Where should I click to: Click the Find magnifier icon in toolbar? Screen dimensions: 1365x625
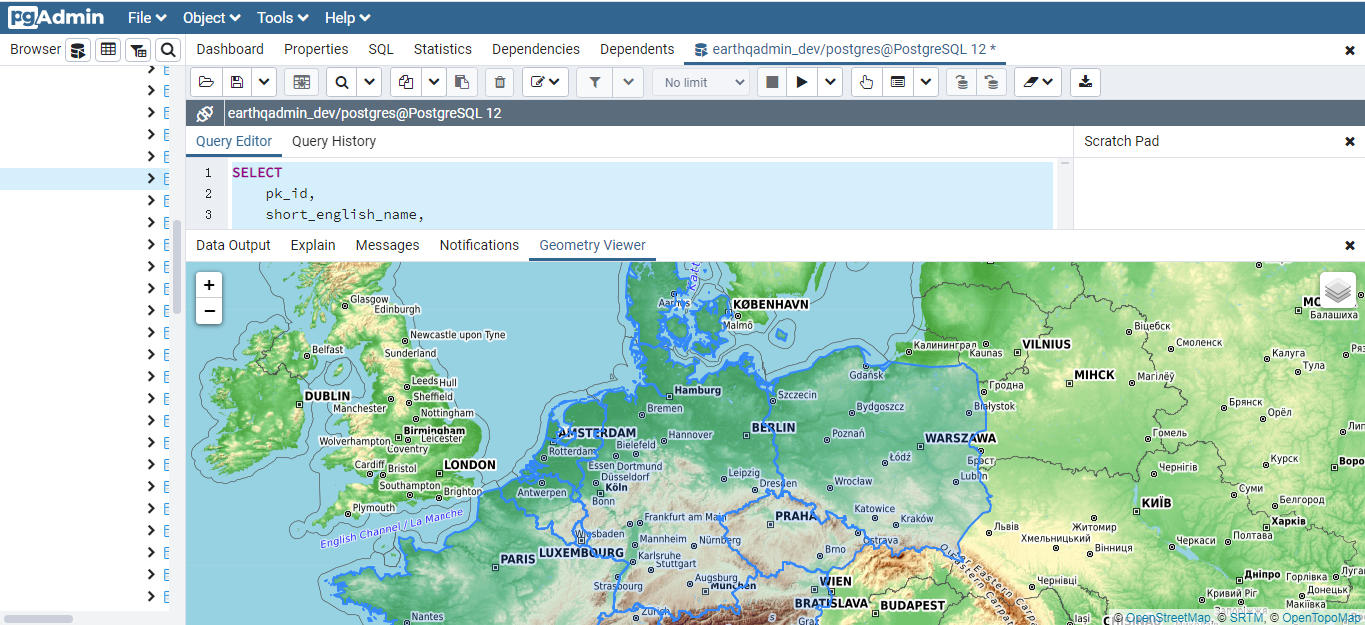tap(342, 82)
